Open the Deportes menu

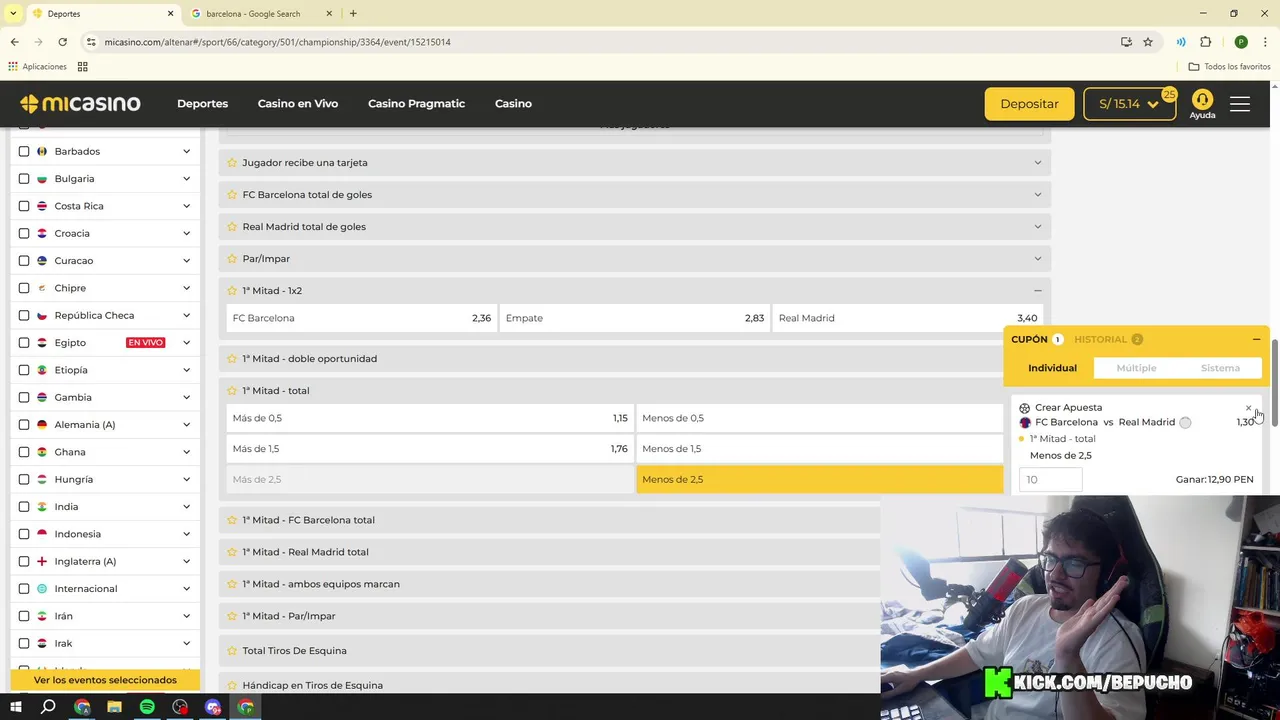click(x=202, y=104)
